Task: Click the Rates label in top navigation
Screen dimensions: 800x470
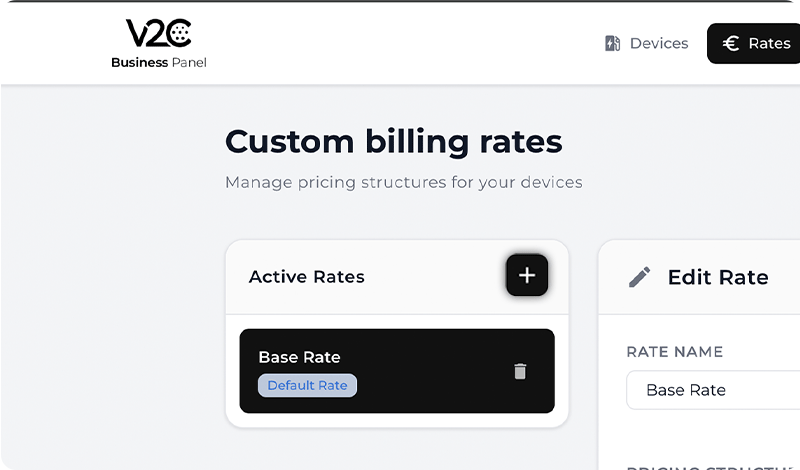Action: [769, 43]
